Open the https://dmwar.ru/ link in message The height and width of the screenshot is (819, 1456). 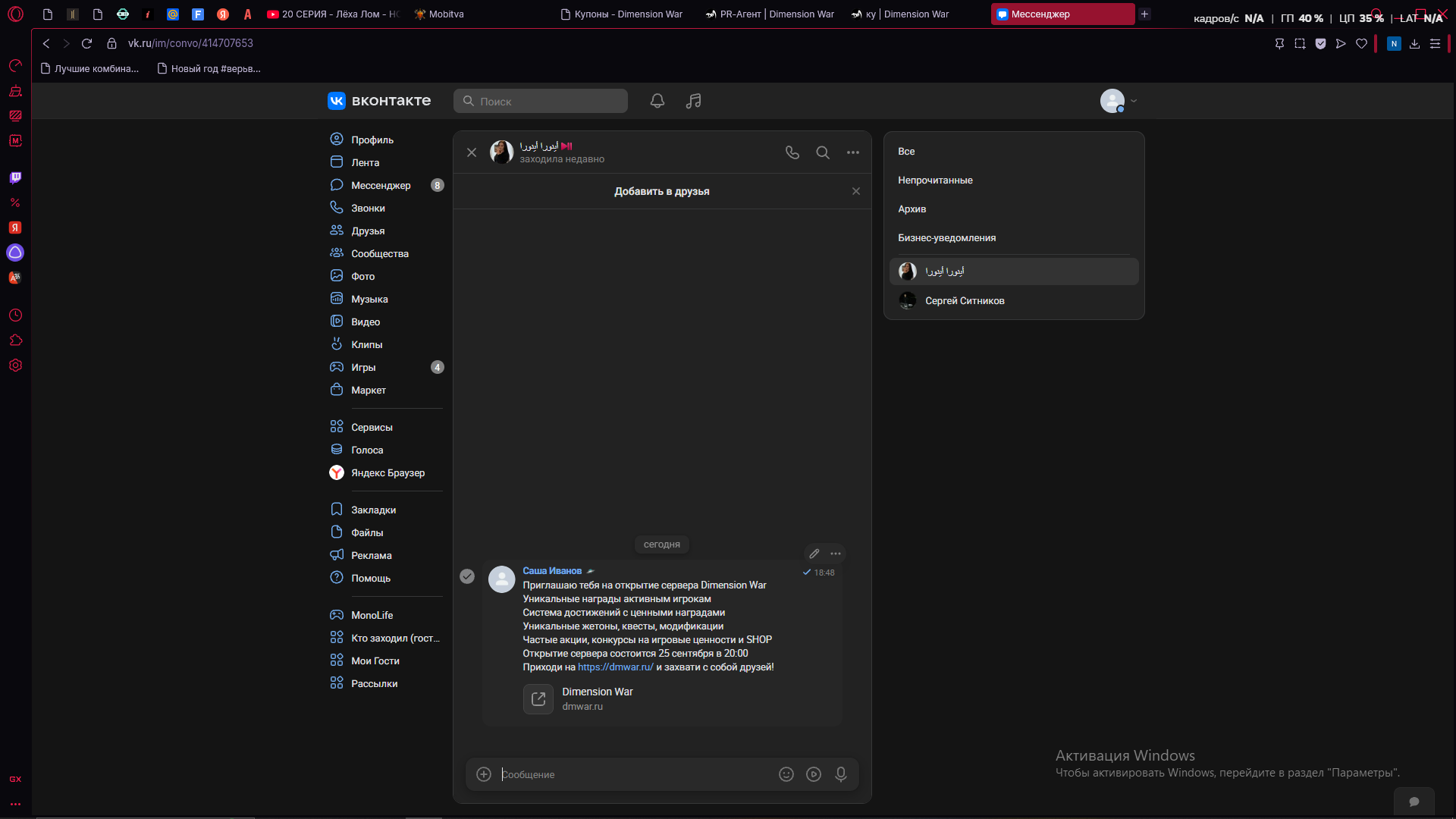coord(615,667)
